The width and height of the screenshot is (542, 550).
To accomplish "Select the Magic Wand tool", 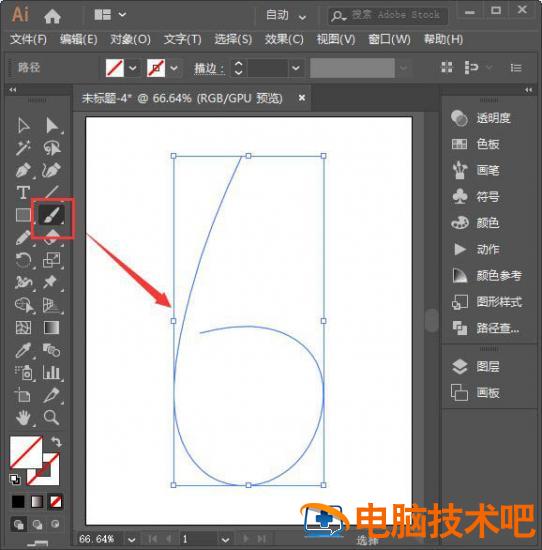I will [23, 148].
